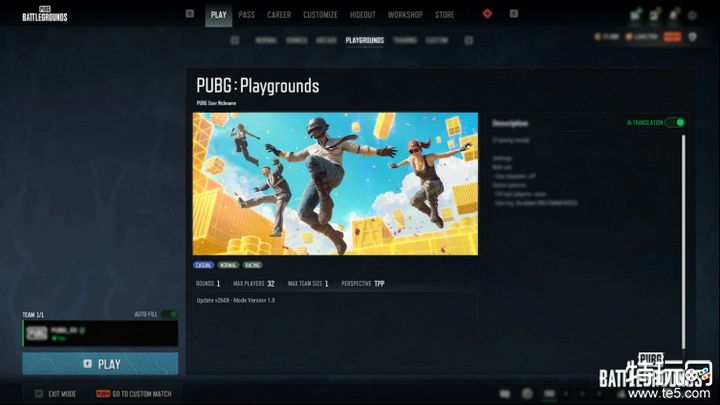Screen dimensions: 720x405
Task: Click the Playgrounds jumping characters artwork
Action: tap(335, 184)
